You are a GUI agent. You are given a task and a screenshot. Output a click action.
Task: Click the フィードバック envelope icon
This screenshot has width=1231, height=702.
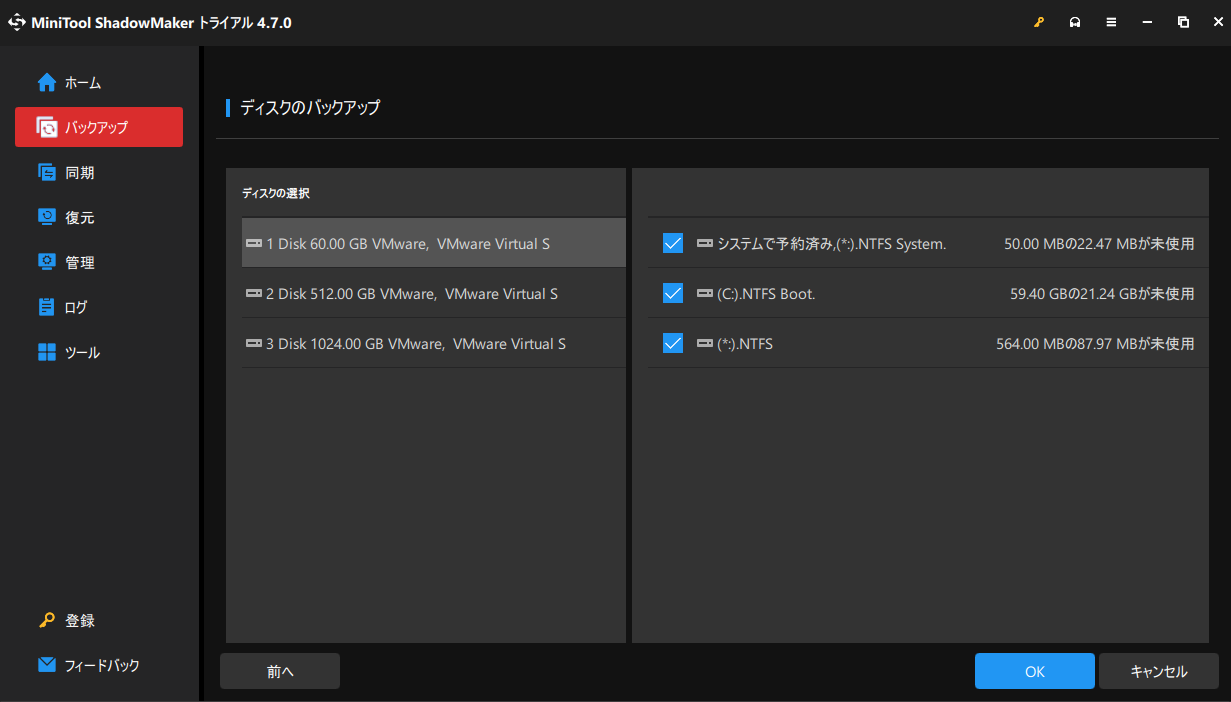[46, 665]
